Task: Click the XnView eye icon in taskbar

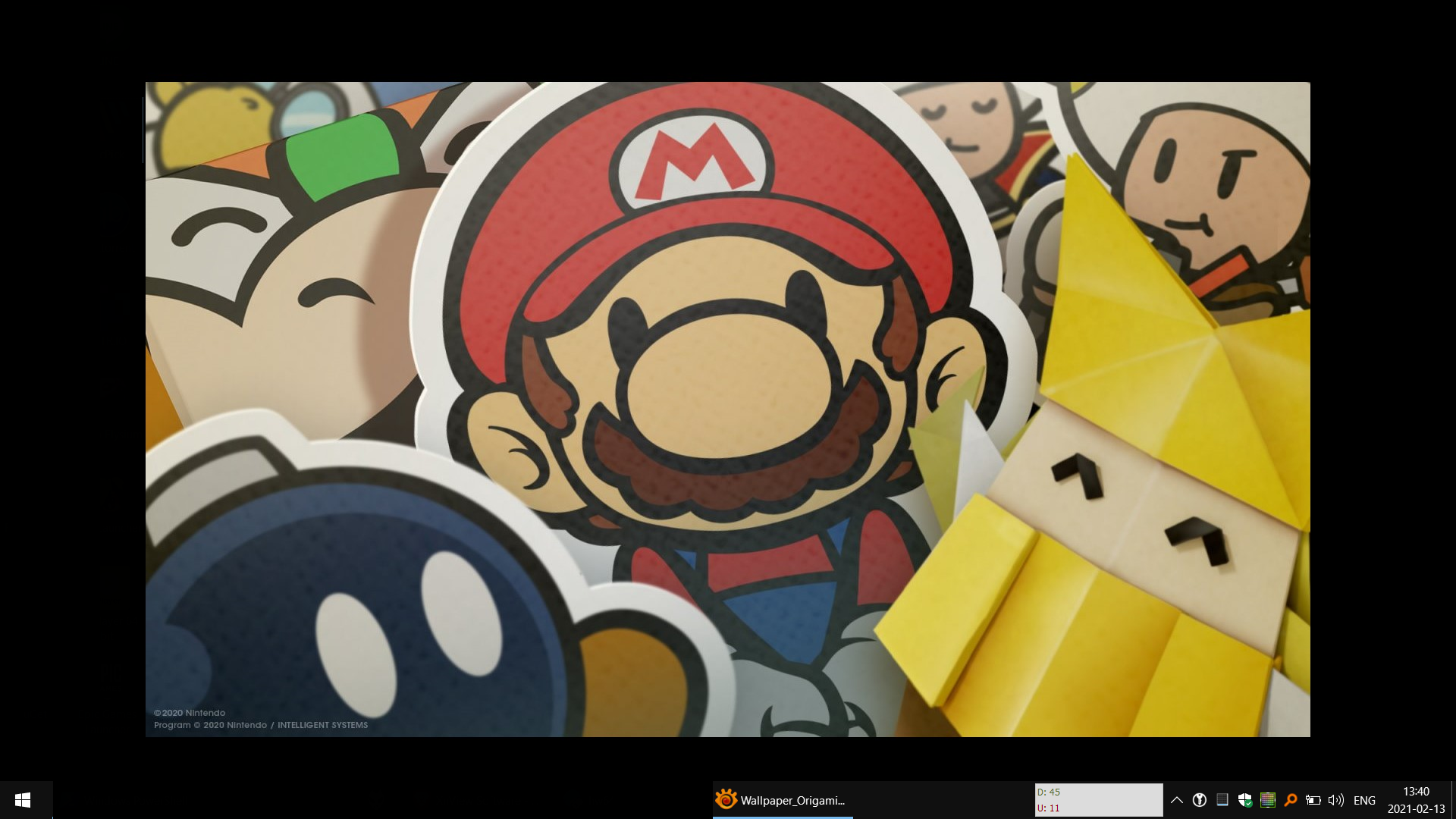Action: (726, 799)
